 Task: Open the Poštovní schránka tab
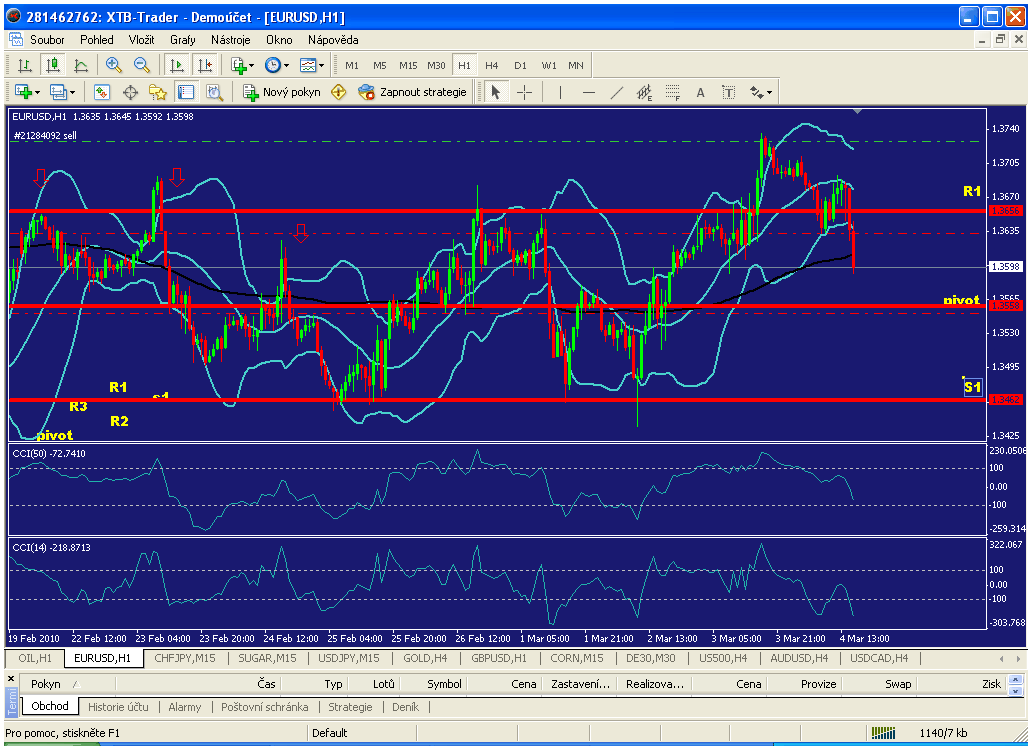point(265,706)
